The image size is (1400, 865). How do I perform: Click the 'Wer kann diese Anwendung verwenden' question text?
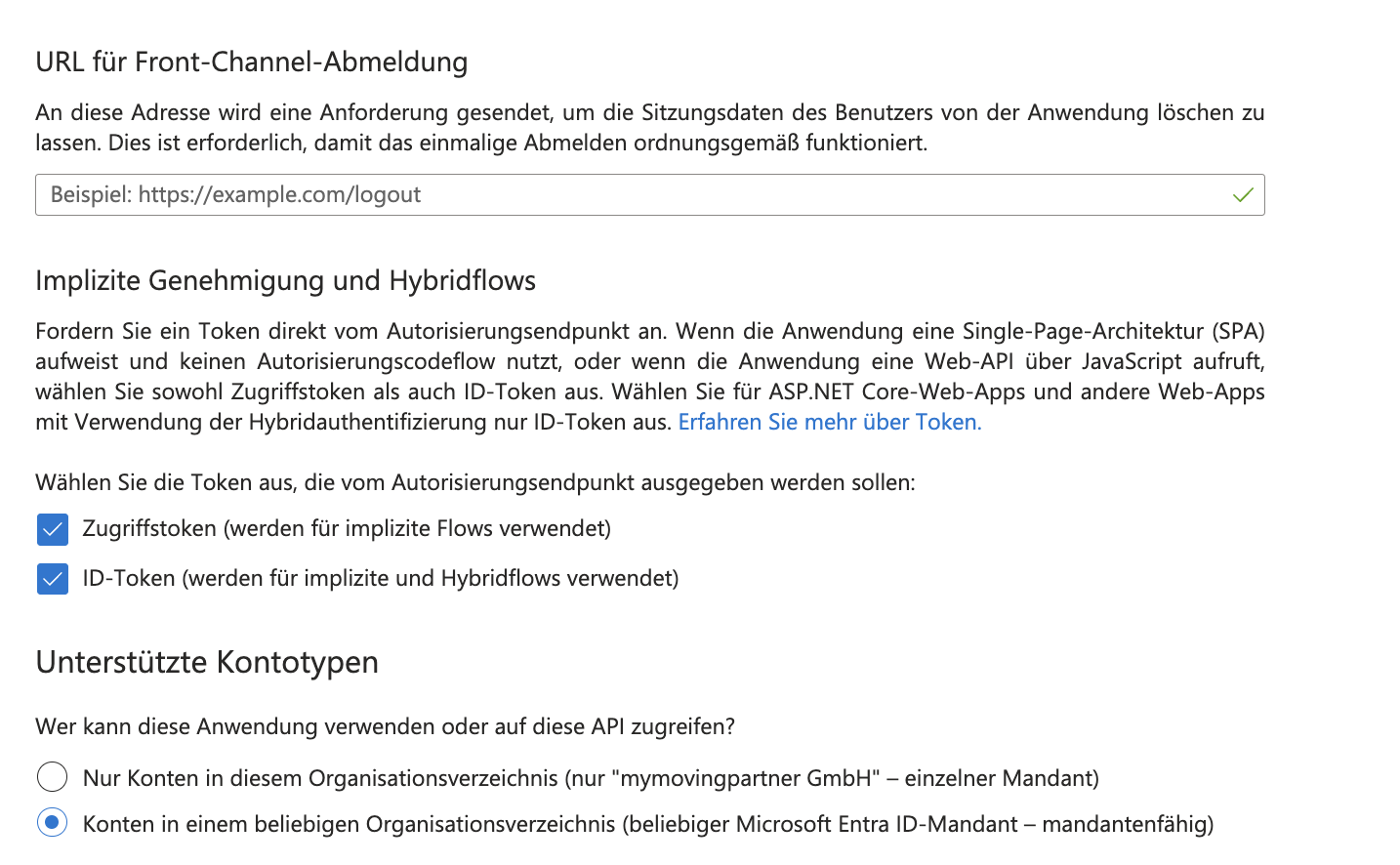tap(385, 726)
